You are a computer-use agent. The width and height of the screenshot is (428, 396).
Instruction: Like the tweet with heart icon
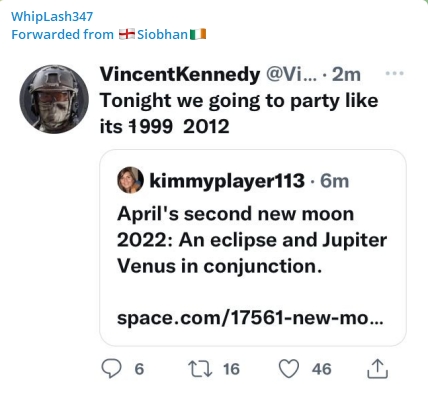289,369
